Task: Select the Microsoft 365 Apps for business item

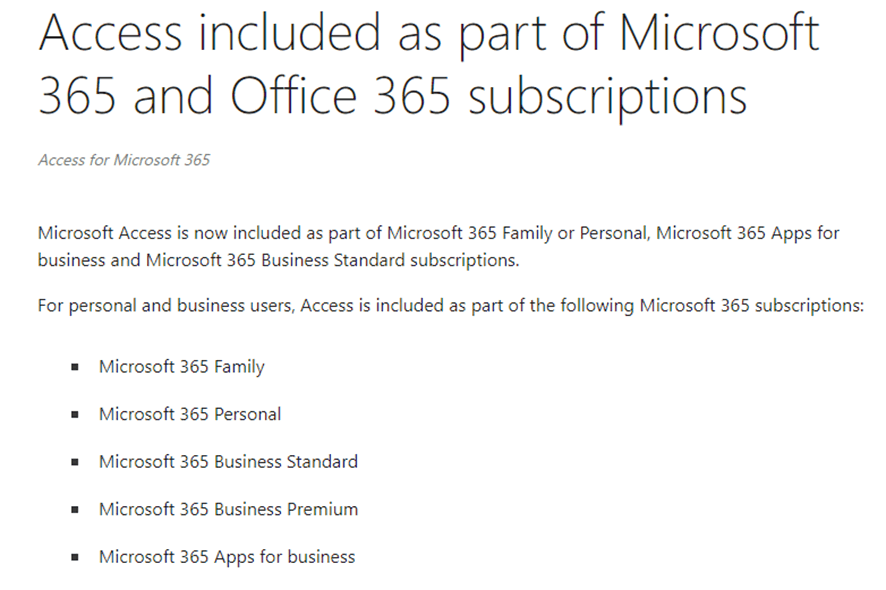Action: tap(227, 557)
